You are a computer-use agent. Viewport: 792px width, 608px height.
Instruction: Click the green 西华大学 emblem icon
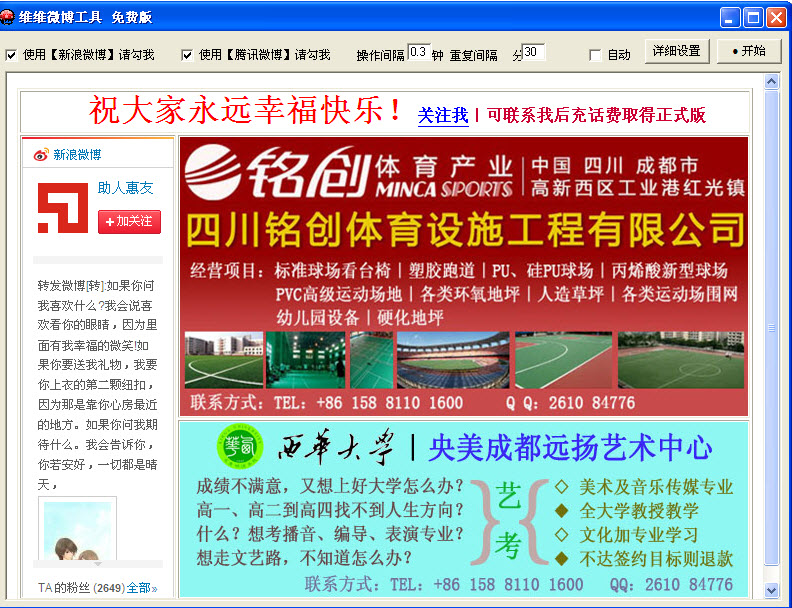click(x=240, y=446)
